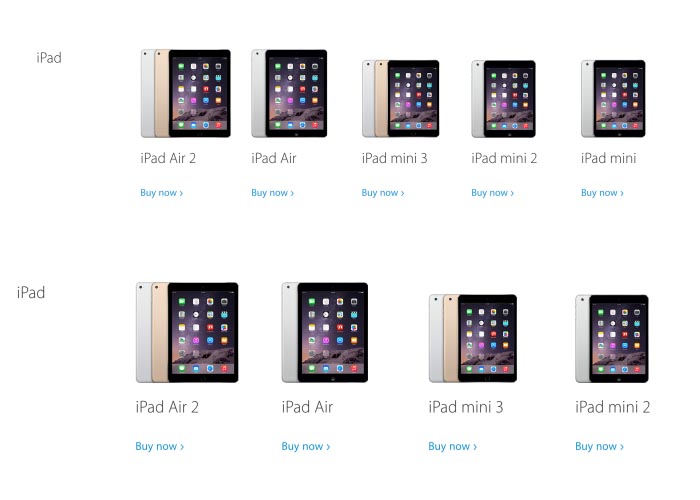Screen dimensions: 700x500
Task: Click Buy now under bottom iPad mini 3
Action: pos(453,446)
